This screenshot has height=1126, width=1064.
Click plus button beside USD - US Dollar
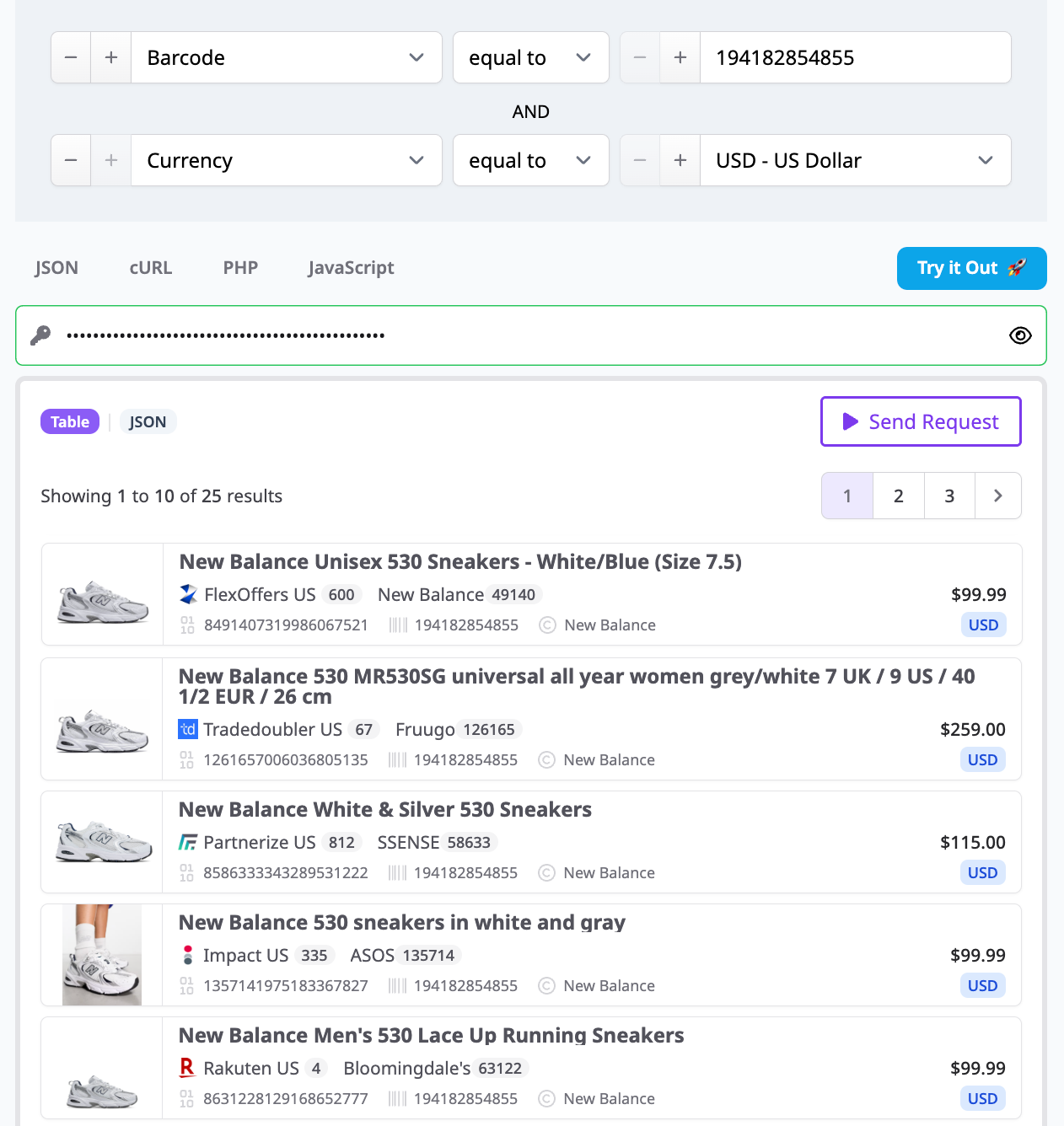tap(680, 160)
